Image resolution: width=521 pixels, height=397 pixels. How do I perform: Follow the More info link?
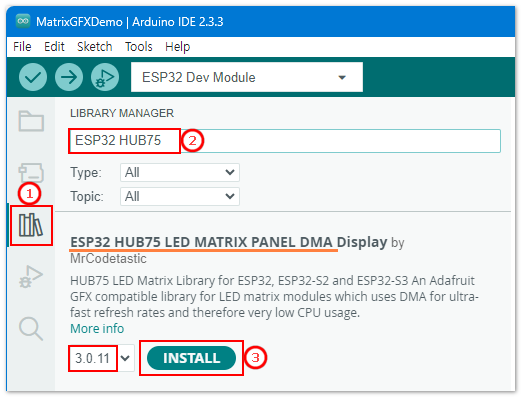click(97, 329)
